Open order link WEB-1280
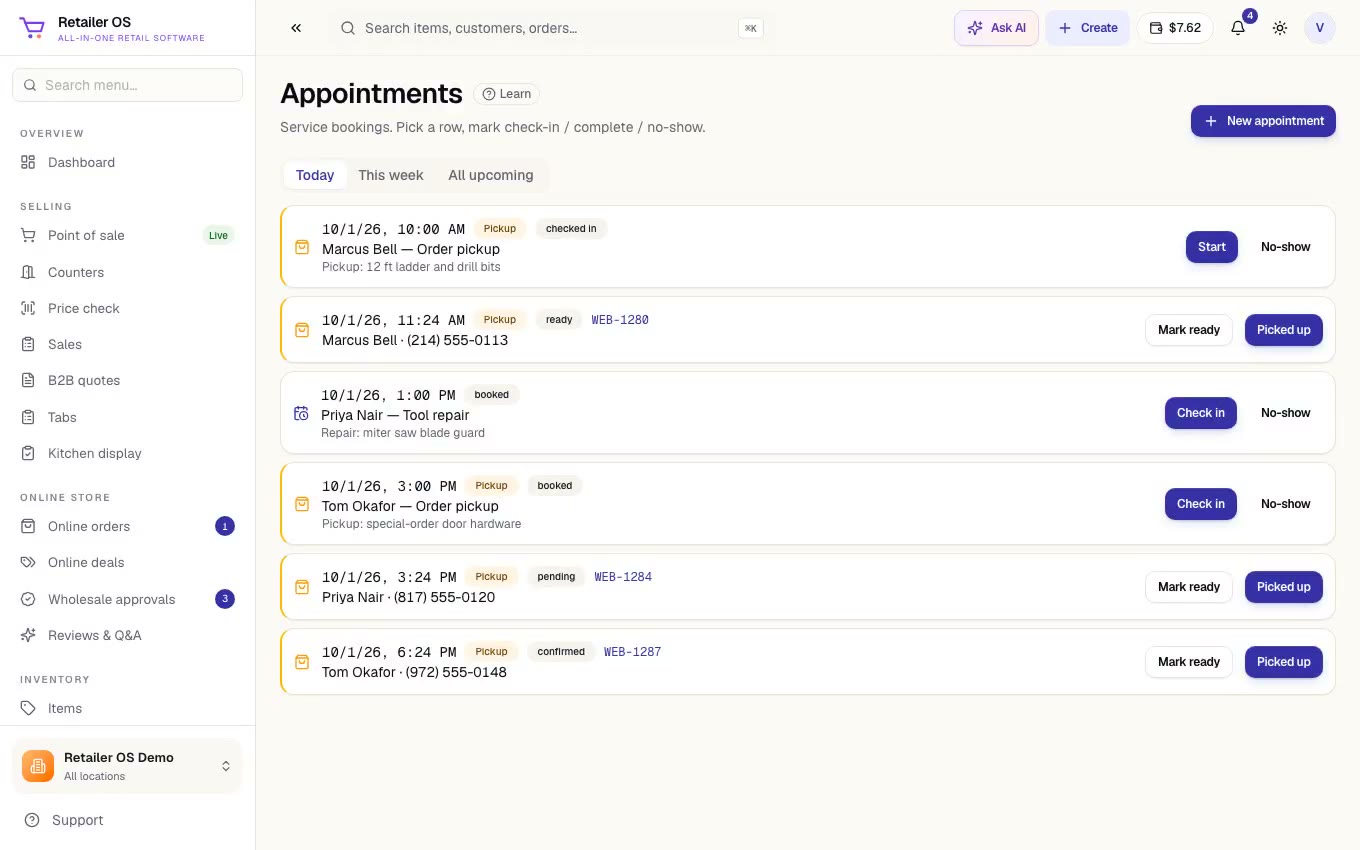Image resolution: width=1360 pixels, height=850 pixels. tap(620, 320)
